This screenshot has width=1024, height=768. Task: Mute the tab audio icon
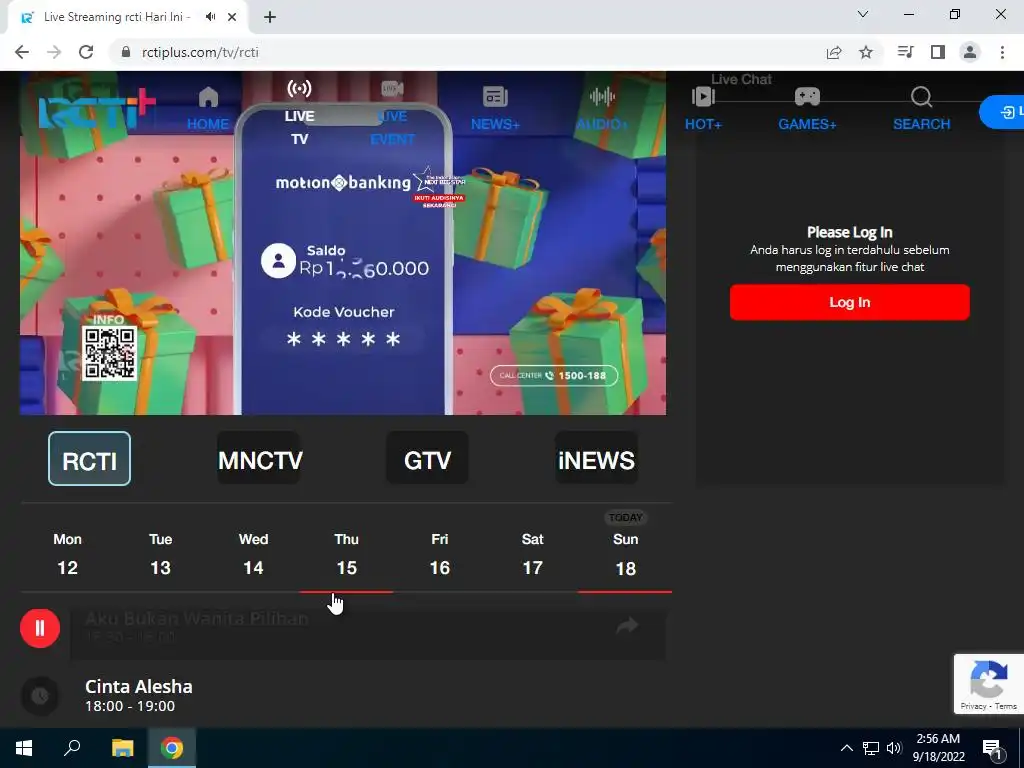pyautogui.click(x=210, y=17)
